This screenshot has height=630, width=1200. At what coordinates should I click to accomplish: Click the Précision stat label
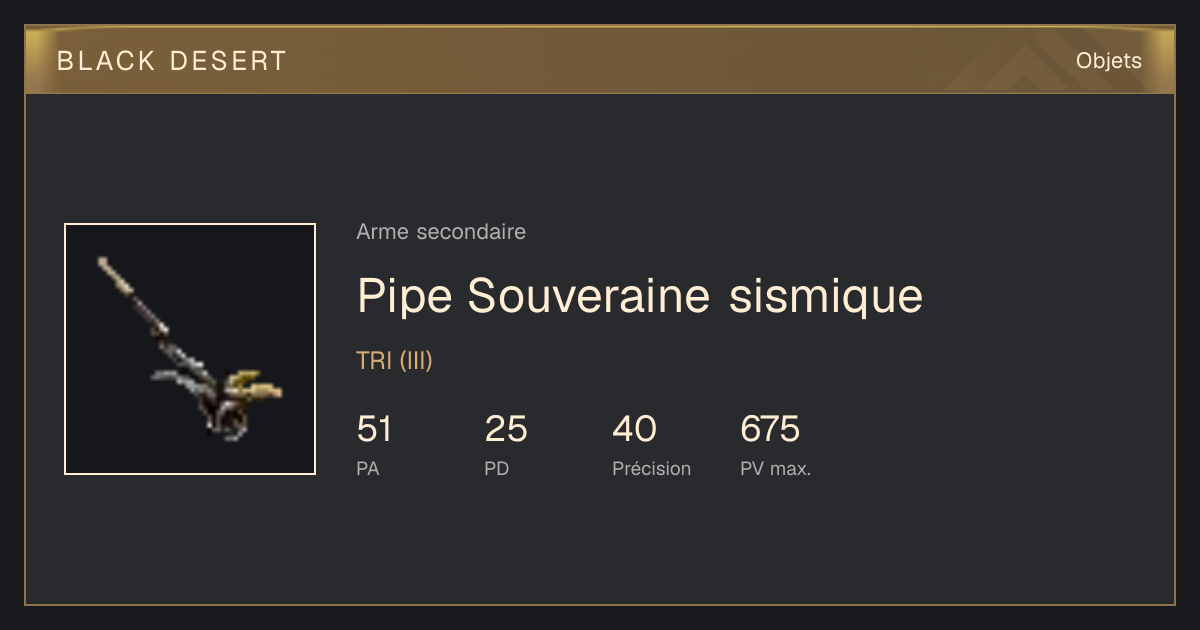pos(651,468)
